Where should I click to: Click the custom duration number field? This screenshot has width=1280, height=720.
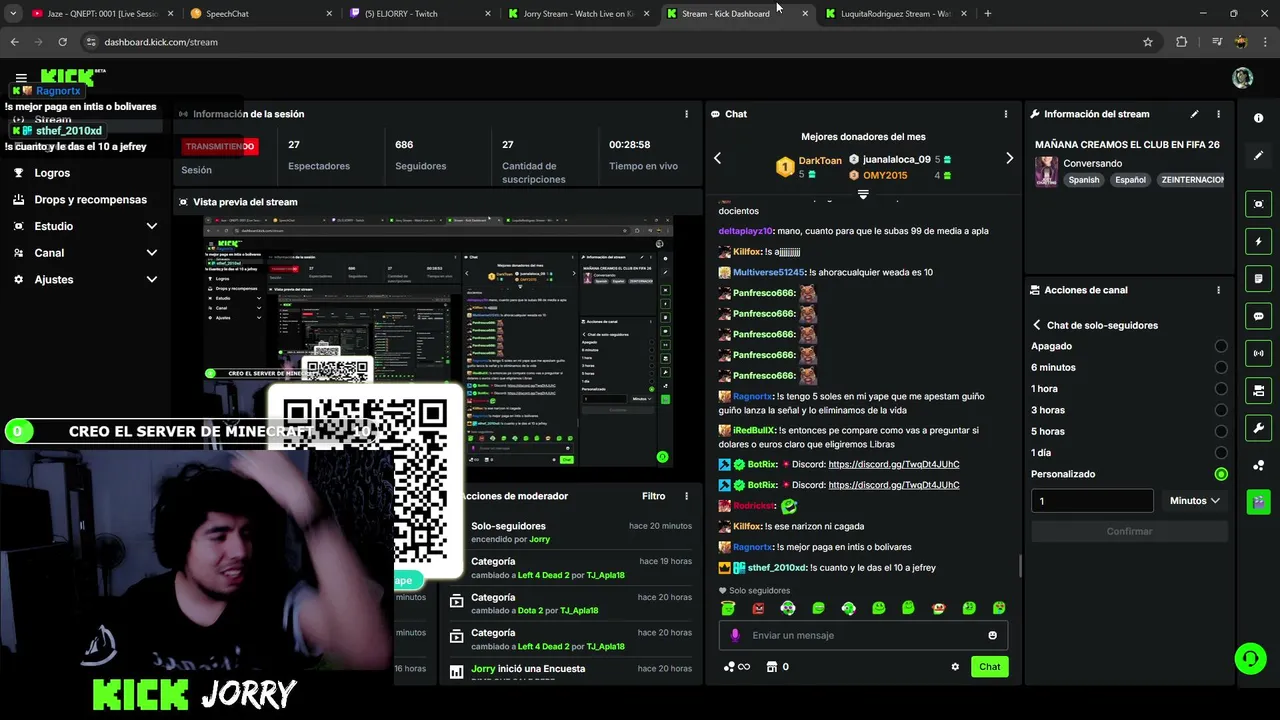[1092, 501]
